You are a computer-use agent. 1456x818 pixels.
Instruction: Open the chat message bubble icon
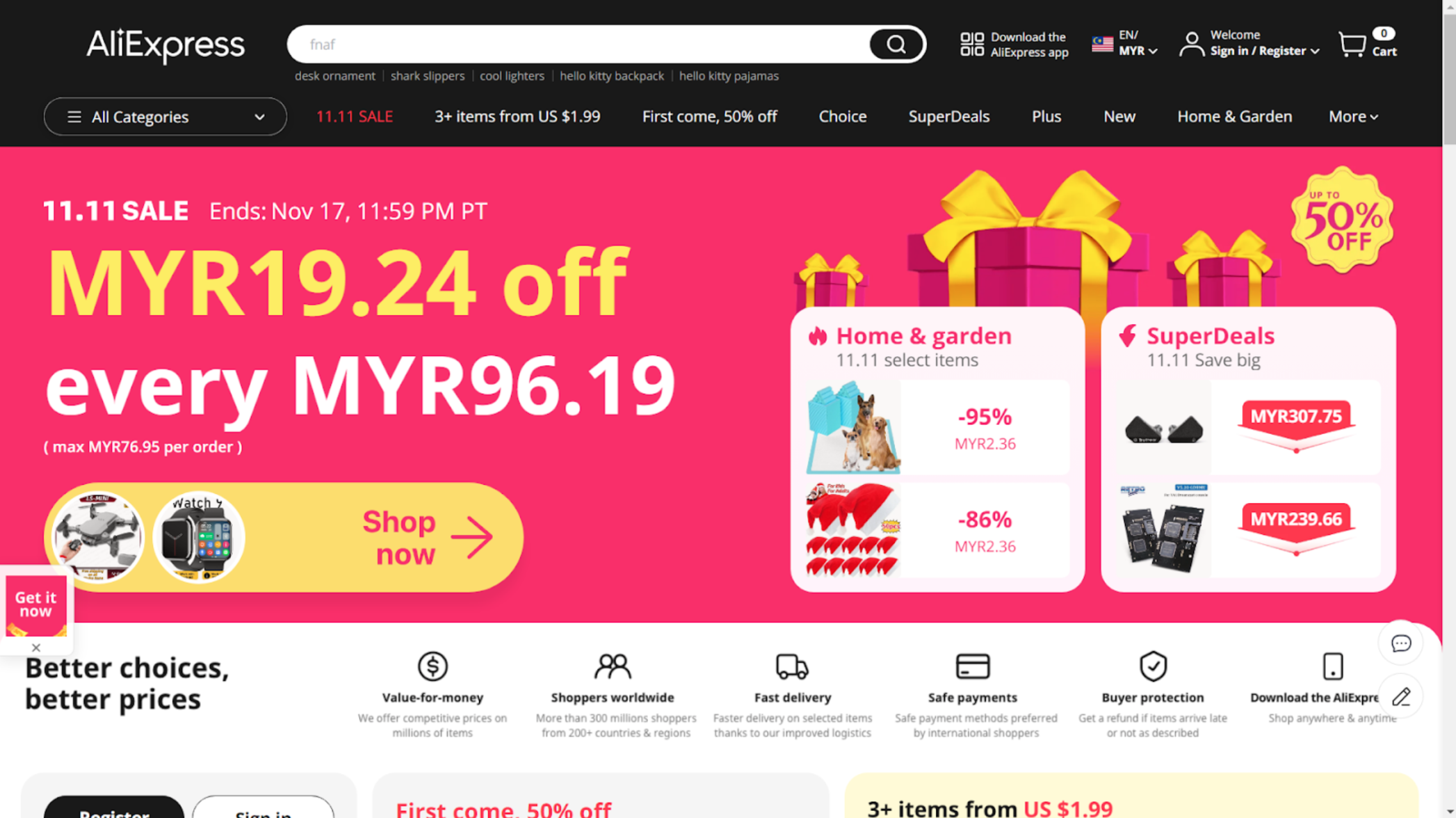[1400, 643]
